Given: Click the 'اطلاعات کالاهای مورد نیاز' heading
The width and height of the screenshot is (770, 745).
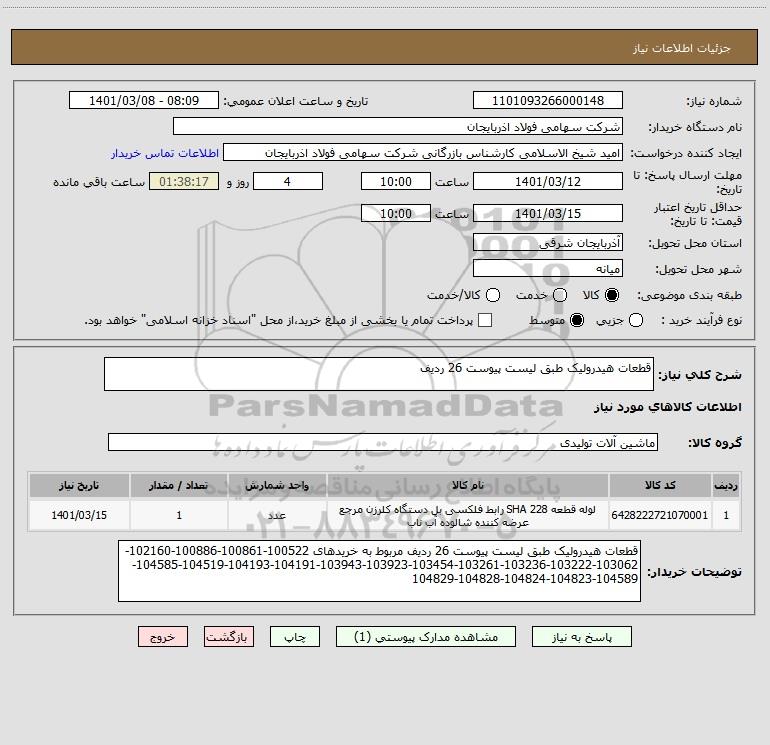Looking at the screenshot, I should 668,407.
